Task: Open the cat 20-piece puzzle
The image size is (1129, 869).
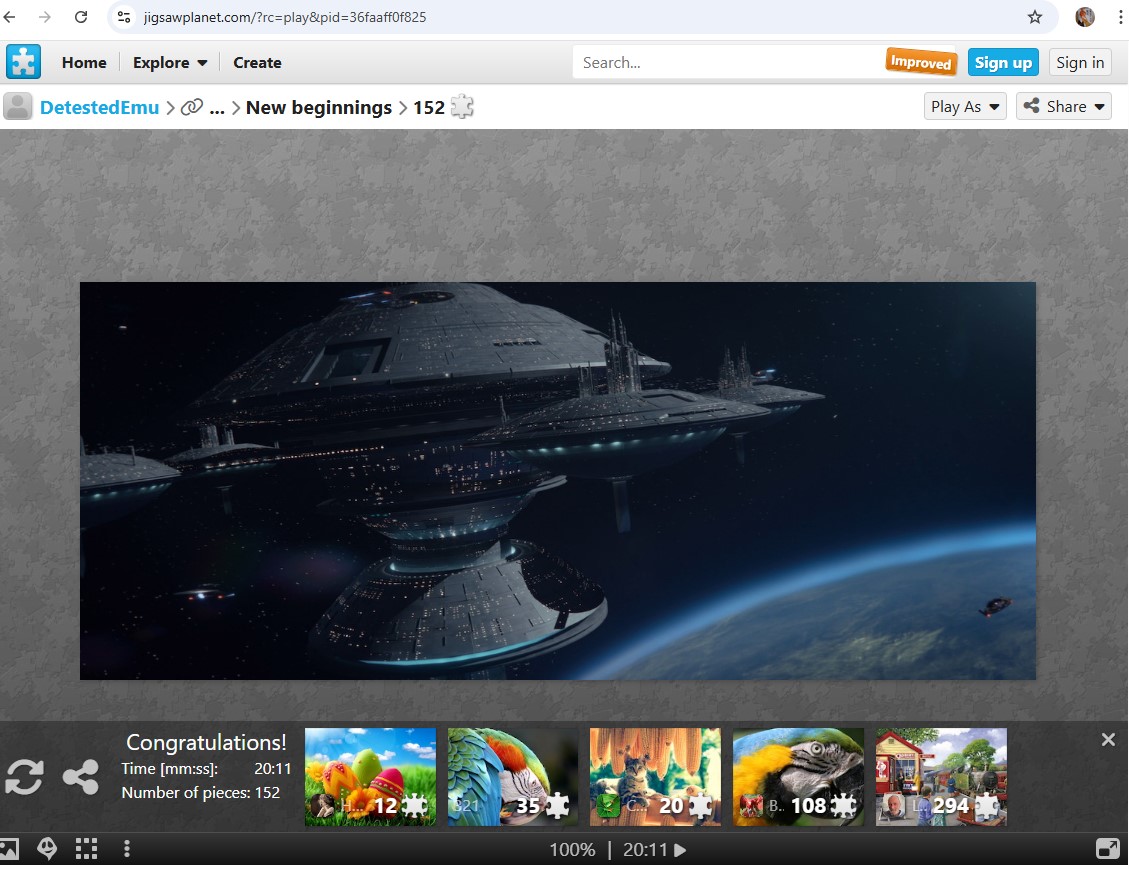Action: coord(655,777)
